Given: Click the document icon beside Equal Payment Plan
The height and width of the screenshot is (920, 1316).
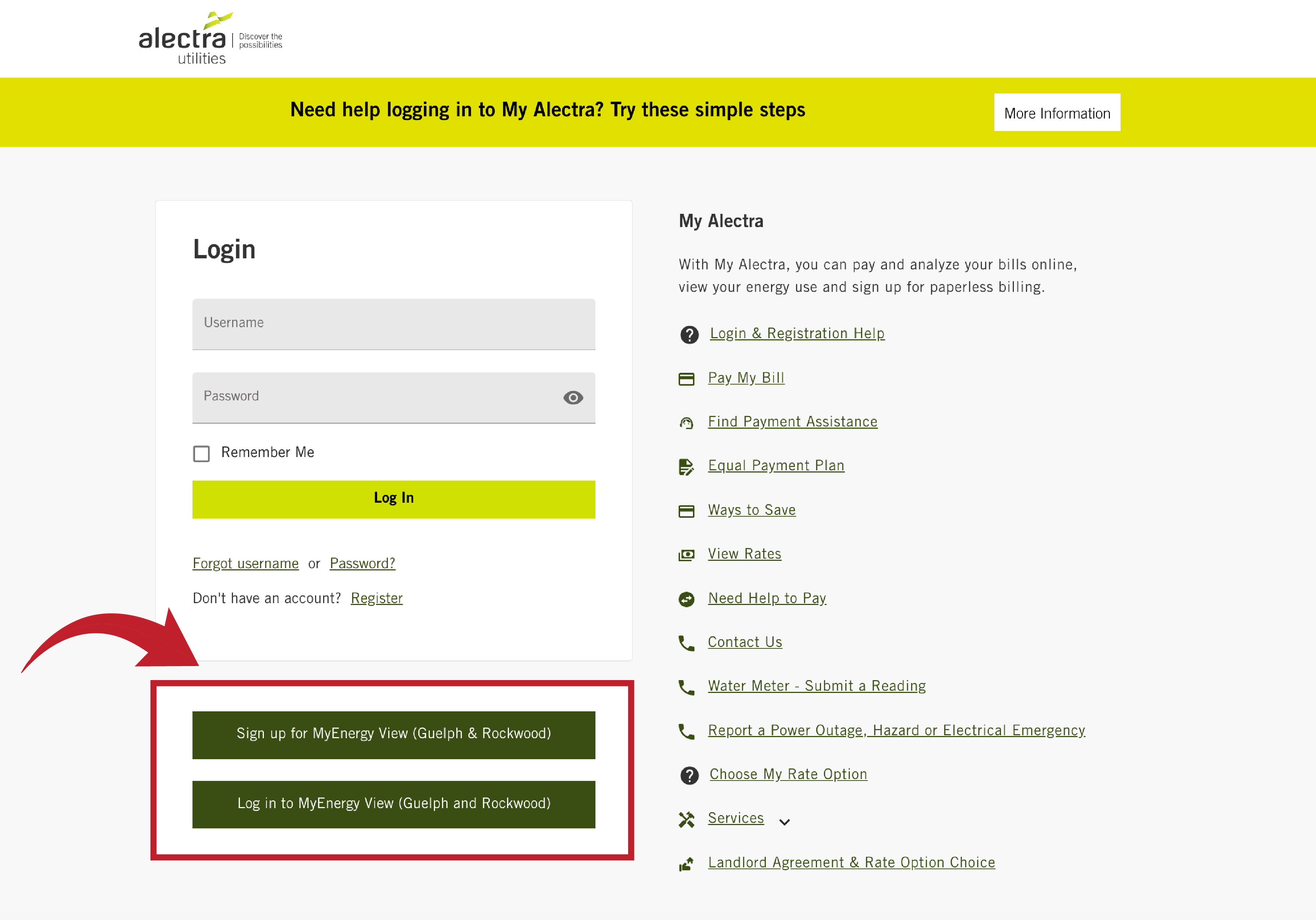Looking at the screenshot, I should (686, 467).
